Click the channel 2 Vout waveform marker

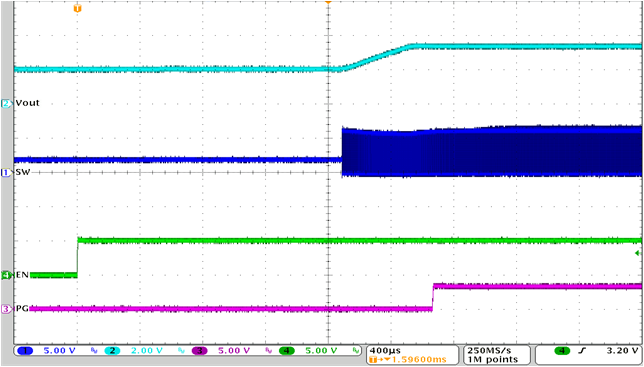pos(7,103)
